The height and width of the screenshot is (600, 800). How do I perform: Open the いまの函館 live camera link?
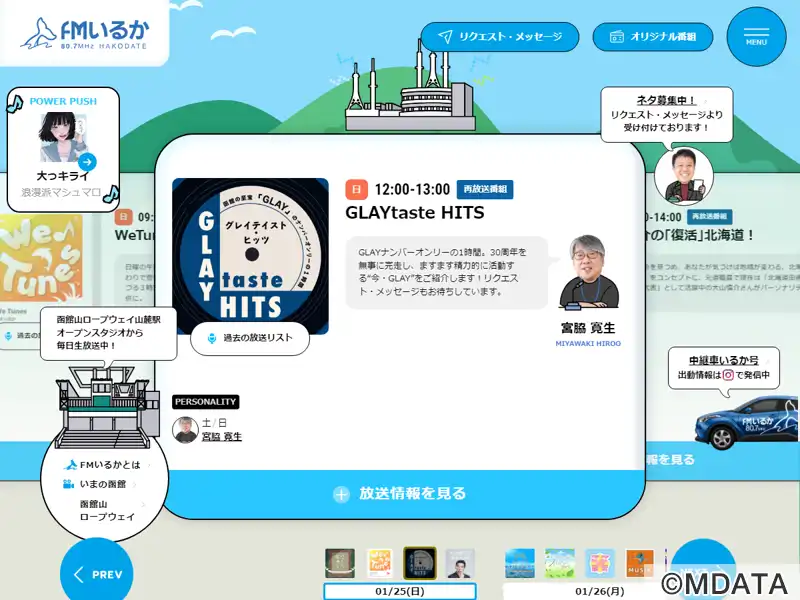[102, 484]
